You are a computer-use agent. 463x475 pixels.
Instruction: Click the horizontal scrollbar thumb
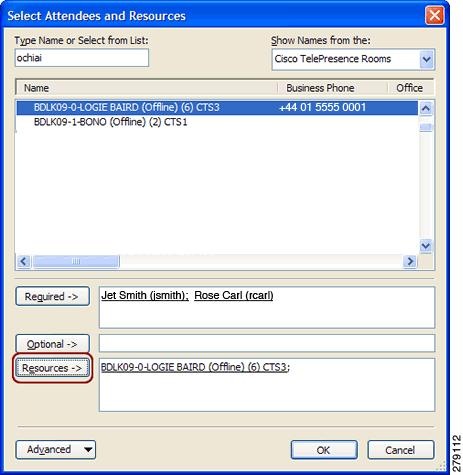pyautogui.click(x=76, y=261)
